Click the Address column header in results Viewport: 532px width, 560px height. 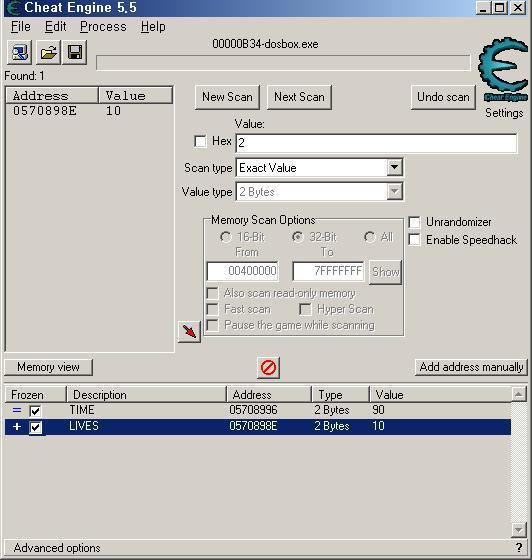[52, 95]
